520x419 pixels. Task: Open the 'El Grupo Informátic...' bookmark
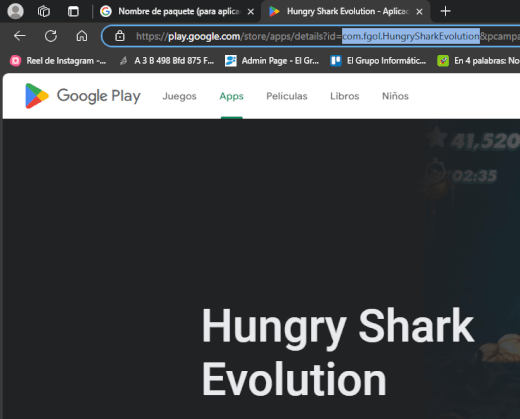pyautogui.click(x=378, y=61)
